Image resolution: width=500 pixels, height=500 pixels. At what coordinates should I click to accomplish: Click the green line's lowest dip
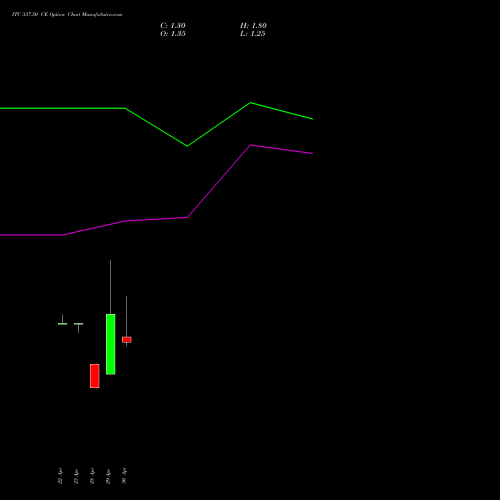[x=187, y=146]
